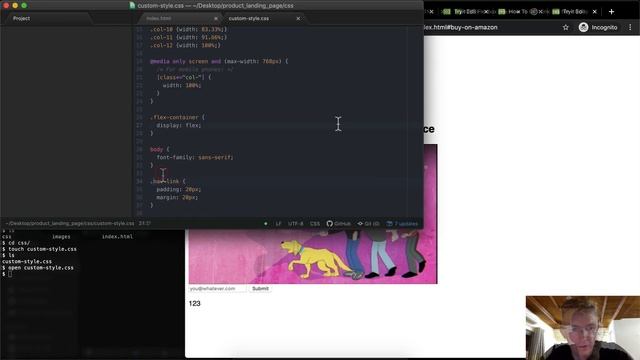Click the Submit button on the web page
The height and width of the screenshot is (360, 640).
tap(260, 289)
